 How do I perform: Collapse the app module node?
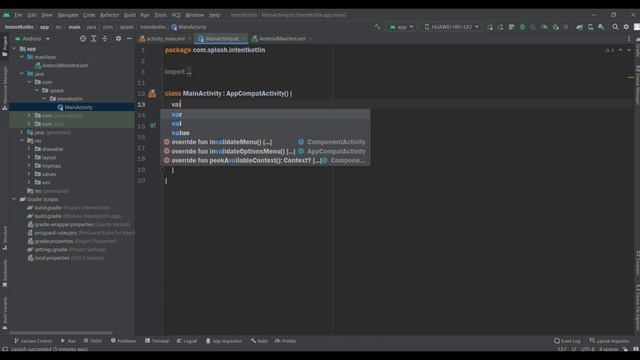coord(14,49)
